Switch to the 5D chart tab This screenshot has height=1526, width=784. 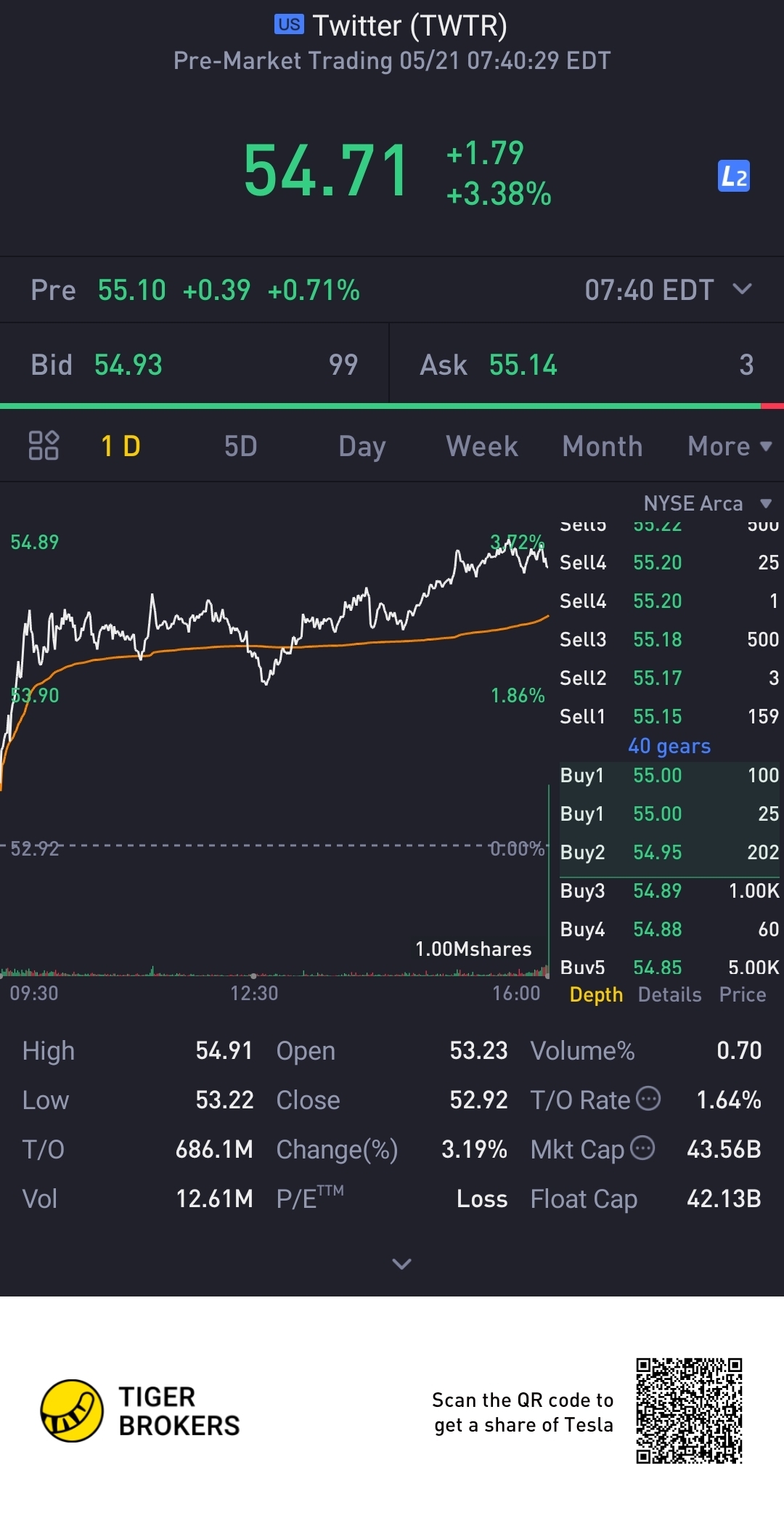tap(240, 446)
